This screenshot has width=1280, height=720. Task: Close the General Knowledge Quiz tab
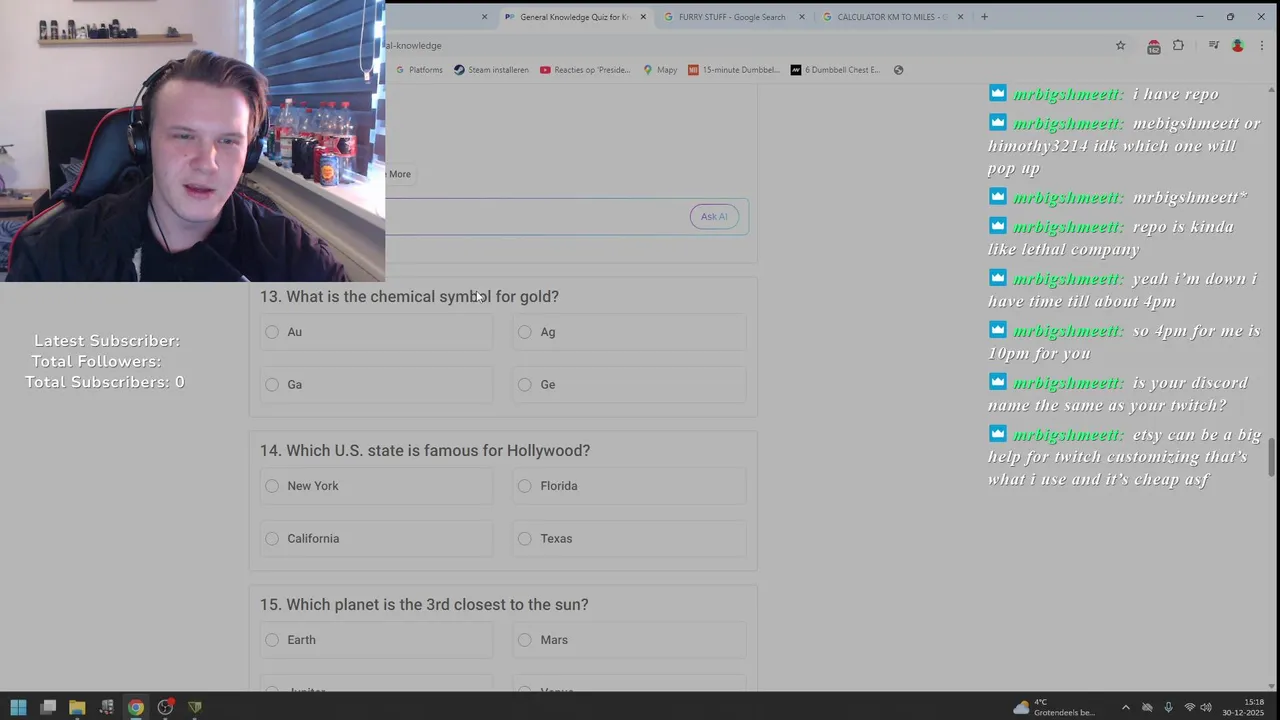pyautogui.click(x=643, y=17)
